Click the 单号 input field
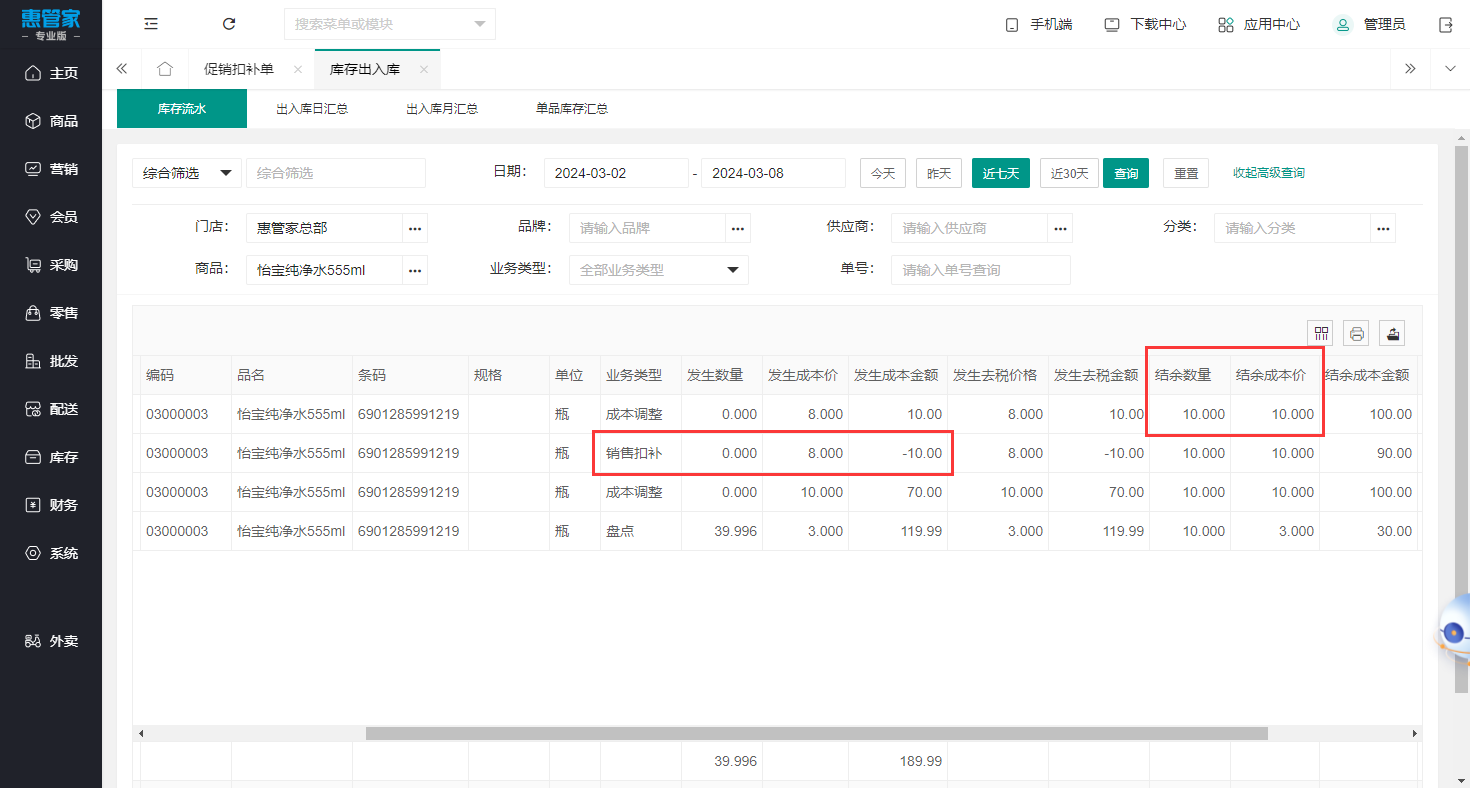 981,270
